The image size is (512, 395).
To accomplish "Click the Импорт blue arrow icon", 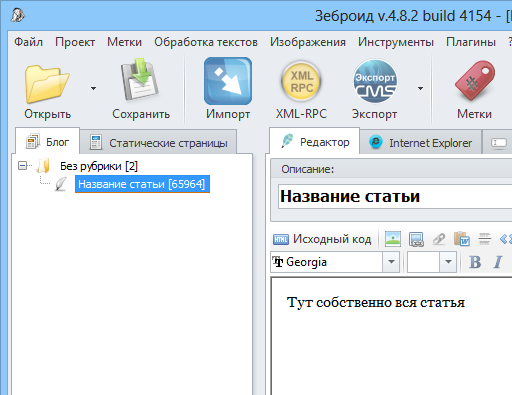I will pyautogui.click(x=228, y=81).
